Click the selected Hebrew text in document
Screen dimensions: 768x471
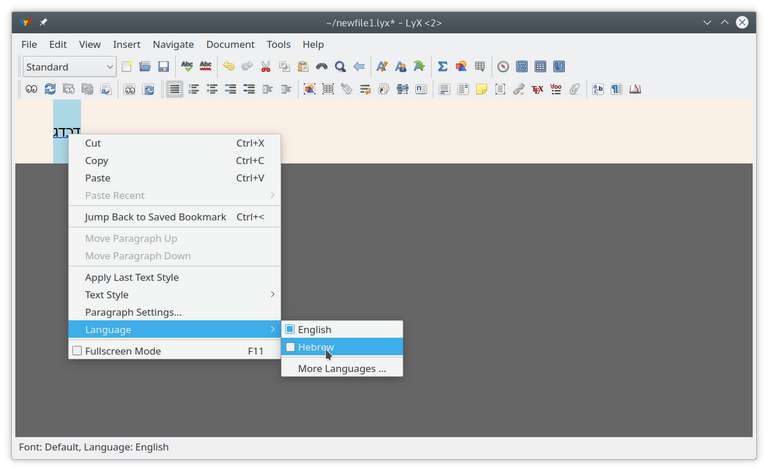click(66, 132)
